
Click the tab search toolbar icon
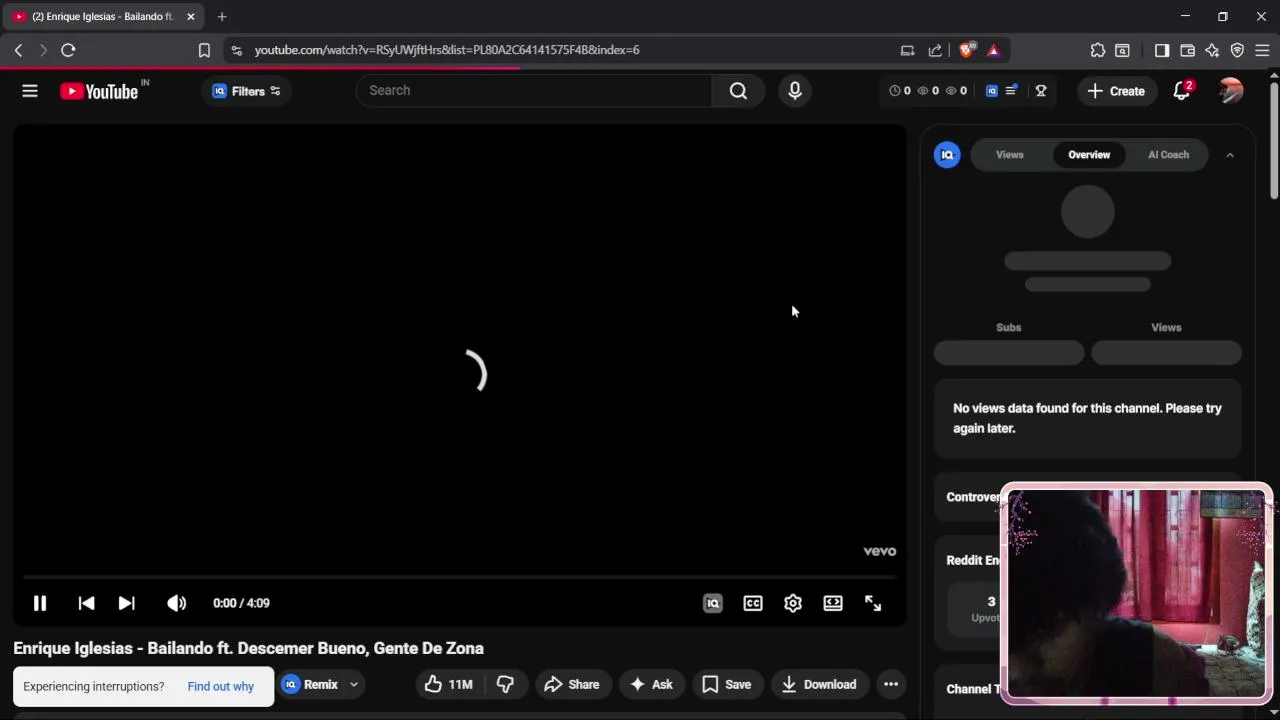pos(1123,50)
